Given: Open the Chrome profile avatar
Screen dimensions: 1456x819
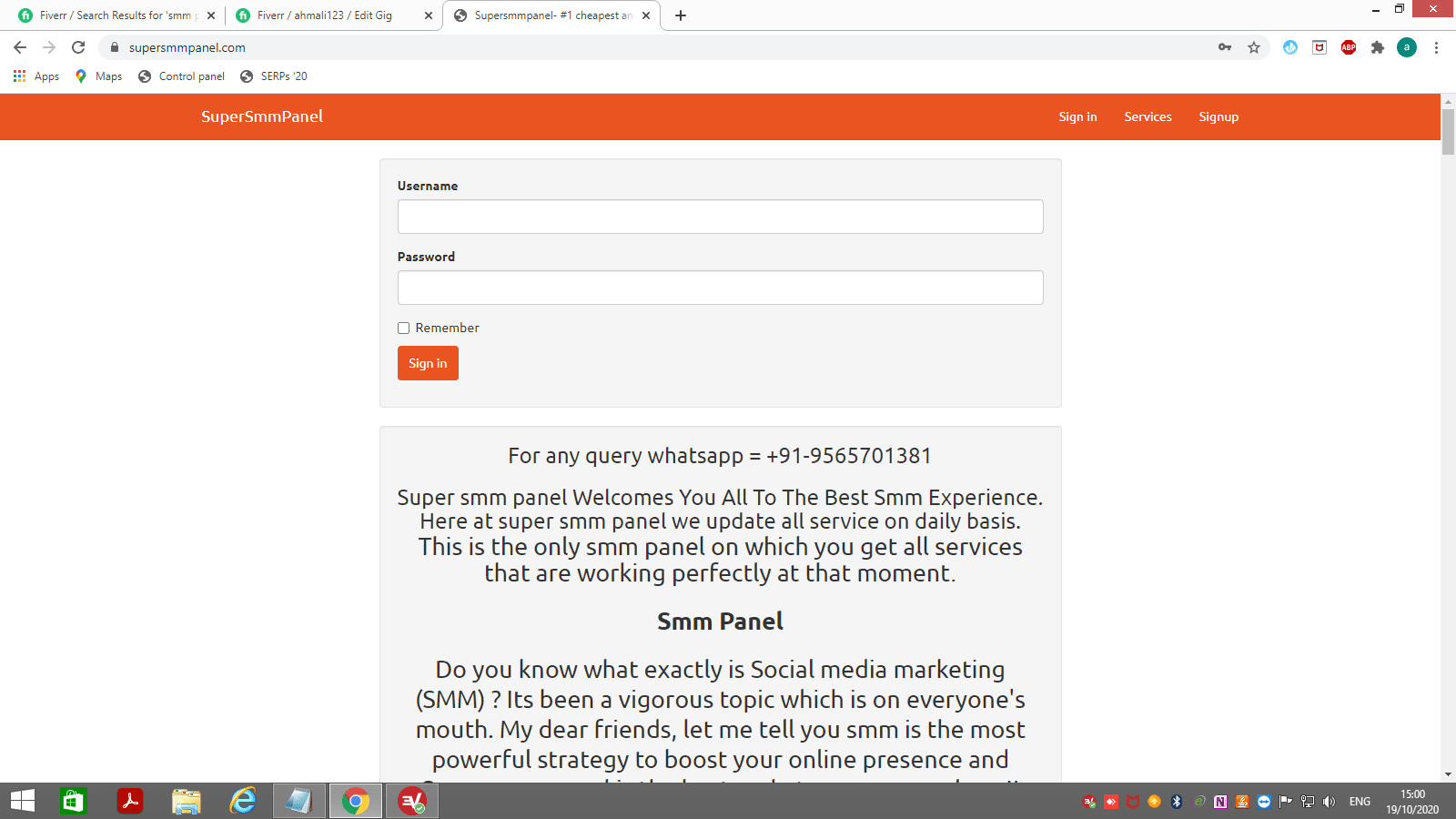Looking at the screenshot, I should coord(1407,47).
